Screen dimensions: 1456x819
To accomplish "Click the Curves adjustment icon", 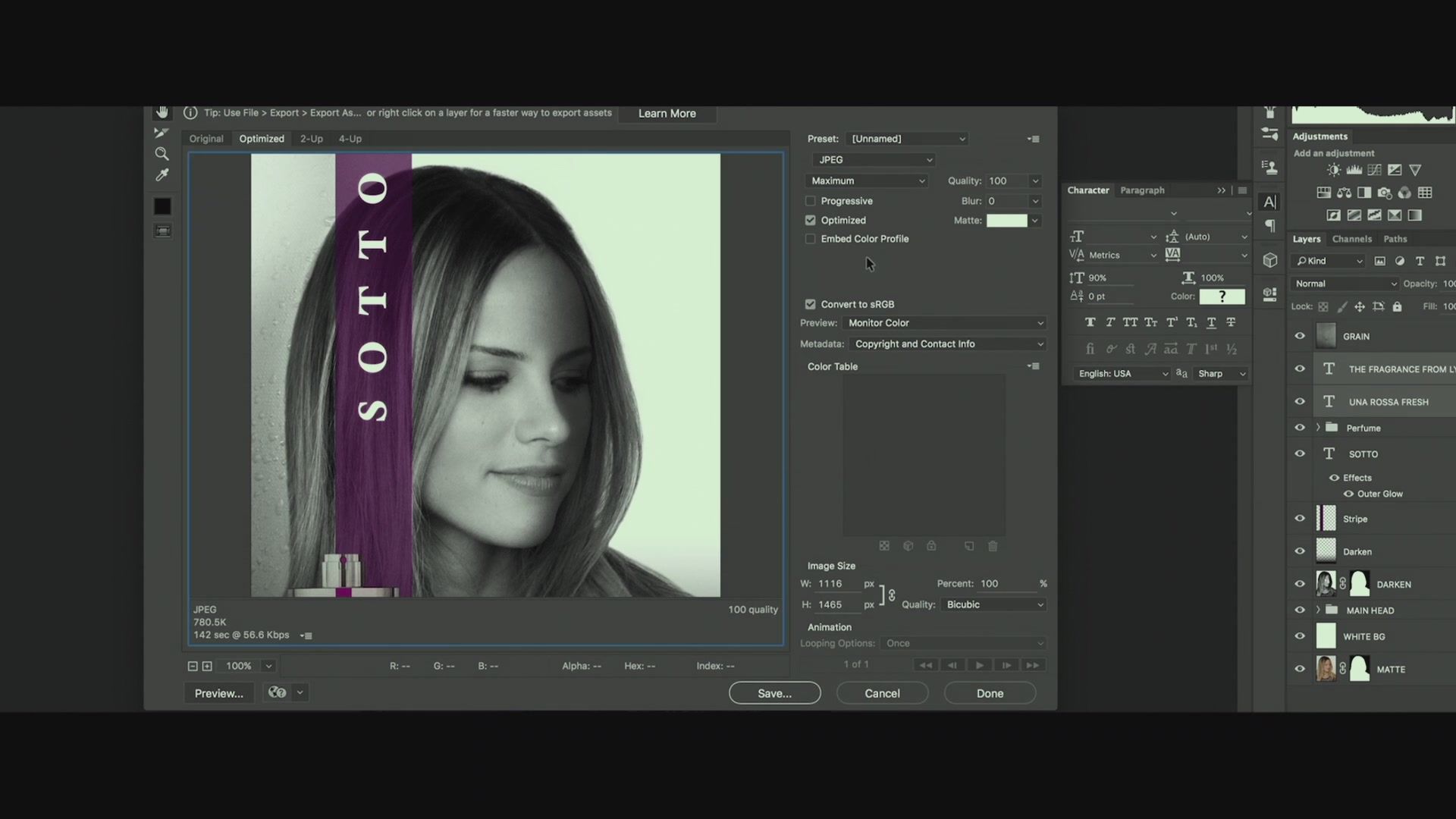I will 1374,170.
